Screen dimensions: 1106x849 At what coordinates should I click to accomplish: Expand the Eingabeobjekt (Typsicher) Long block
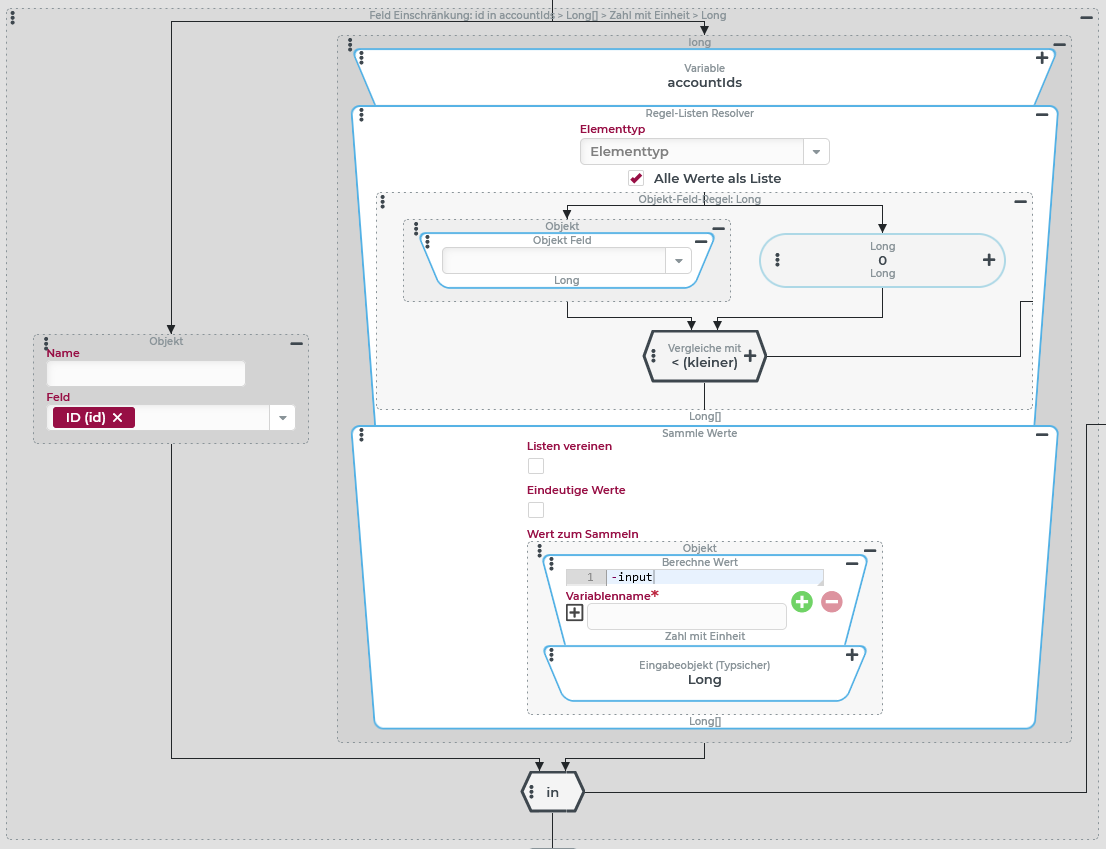coord(852,655)
